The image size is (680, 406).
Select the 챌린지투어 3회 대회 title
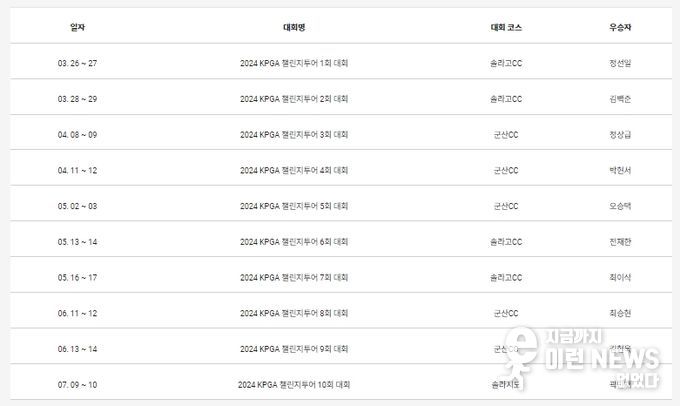(x=294, y=134)
